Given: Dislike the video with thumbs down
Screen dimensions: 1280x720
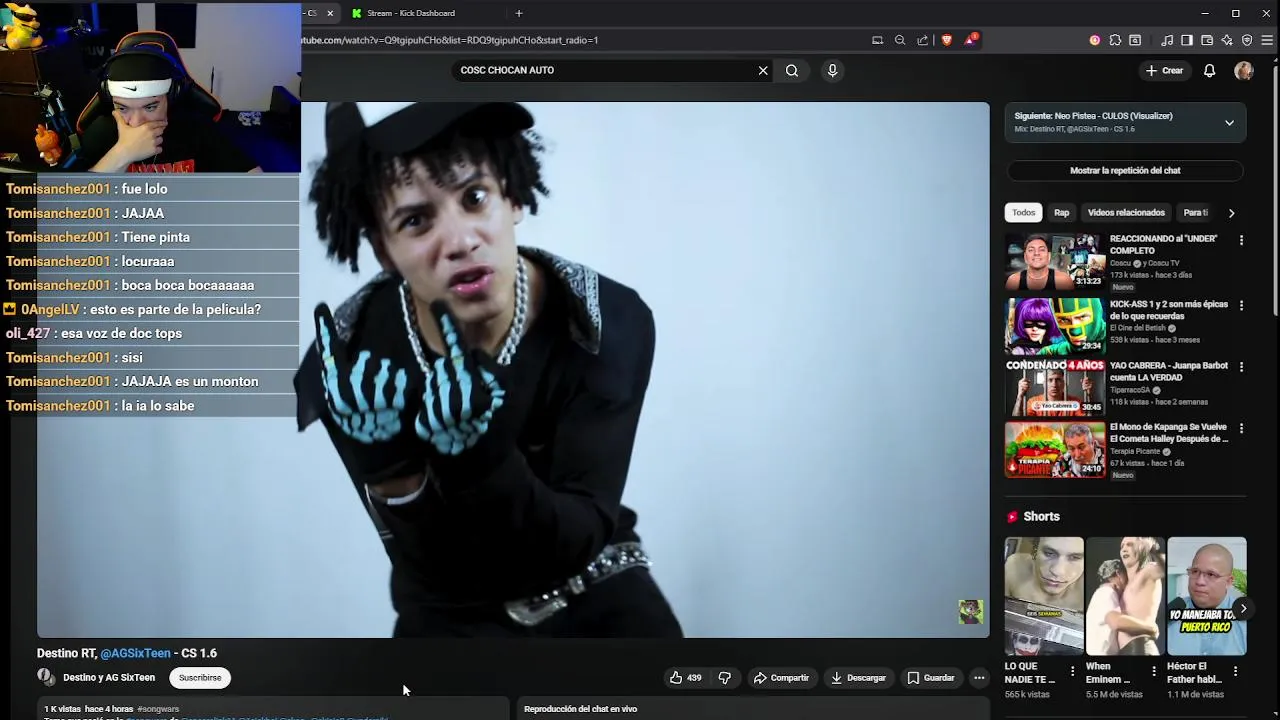Looking at the screenshot, I should pos(725,678).
